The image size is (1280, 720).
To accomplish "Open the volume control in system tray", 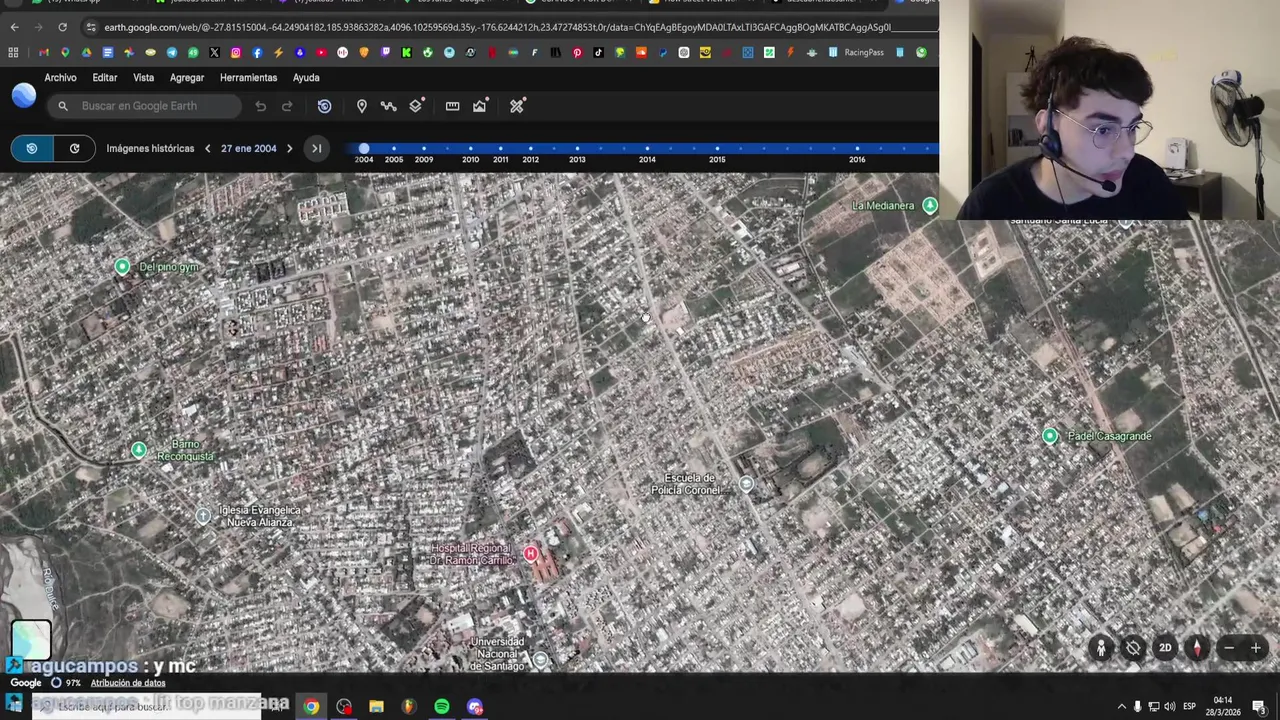I will 1170,707.
